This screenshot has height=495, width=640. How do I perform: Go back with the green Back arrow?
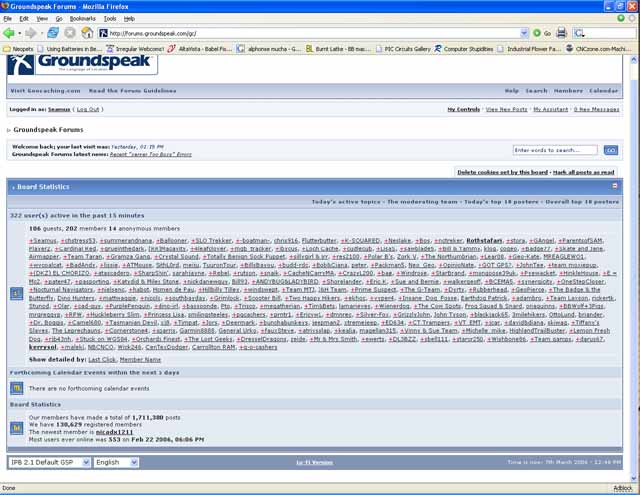[8, 33]
